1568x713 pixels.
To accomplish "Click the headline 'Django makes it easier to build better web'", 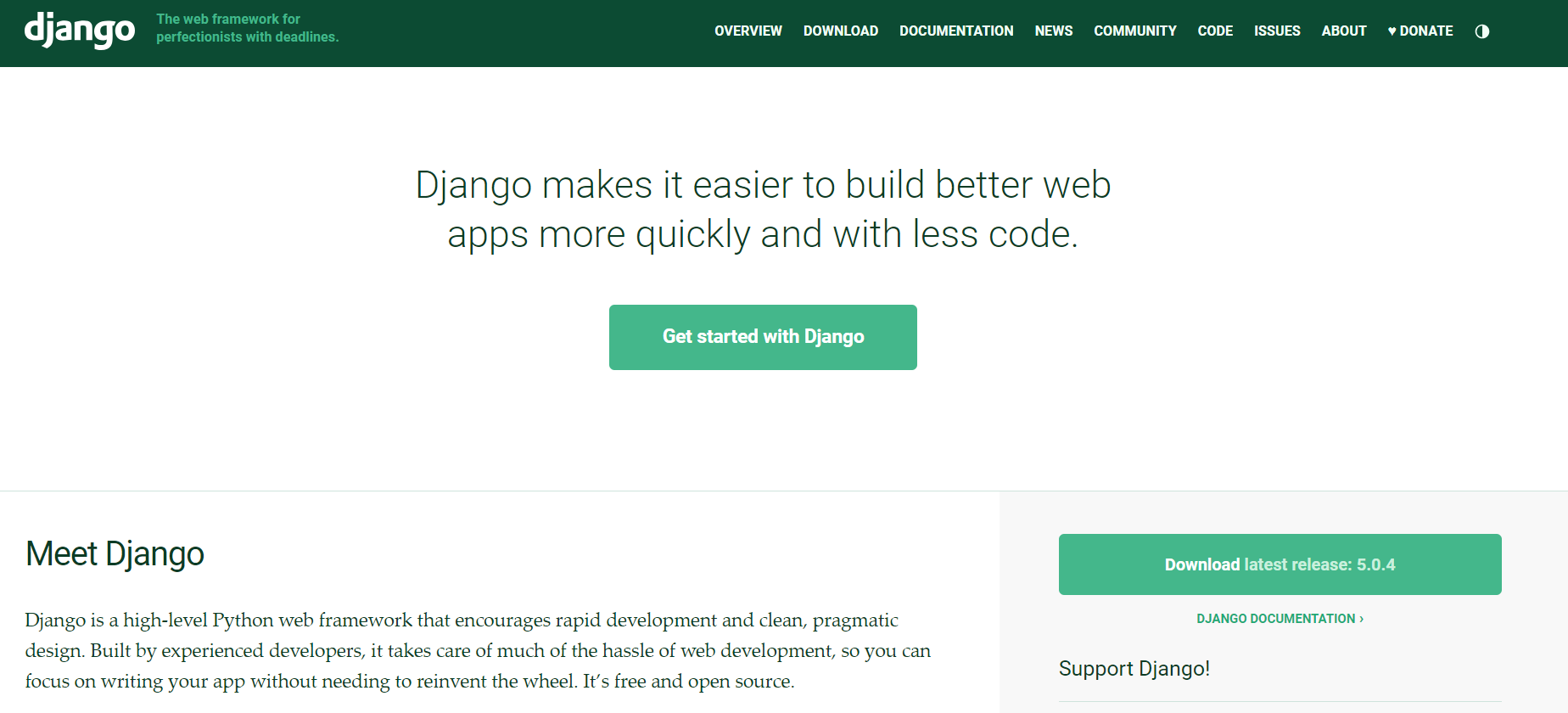I will click(x=763, y=185).
